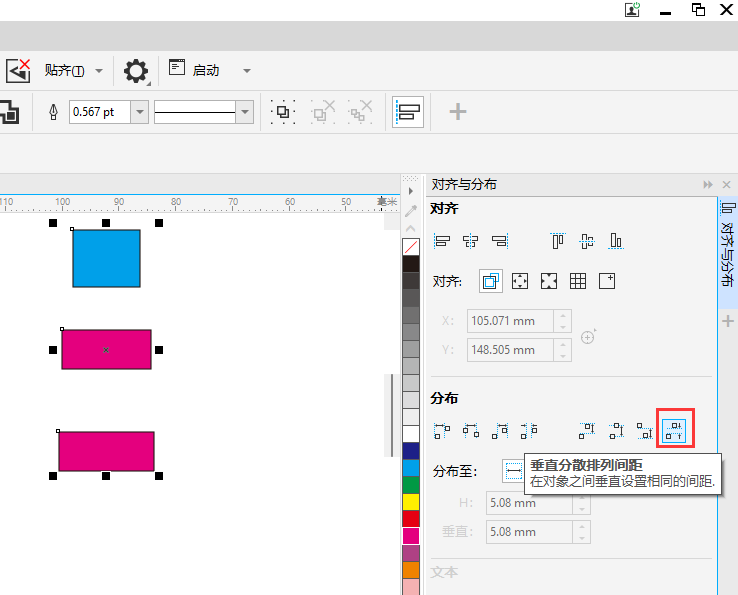Click the specify point crosshair icon

[588, 337]
